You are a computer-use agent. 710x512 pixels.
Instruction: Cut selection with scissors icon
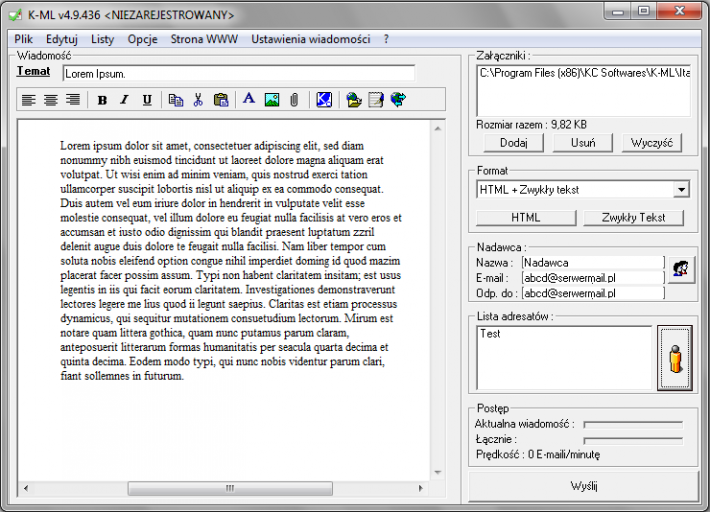tap(198, 100)
